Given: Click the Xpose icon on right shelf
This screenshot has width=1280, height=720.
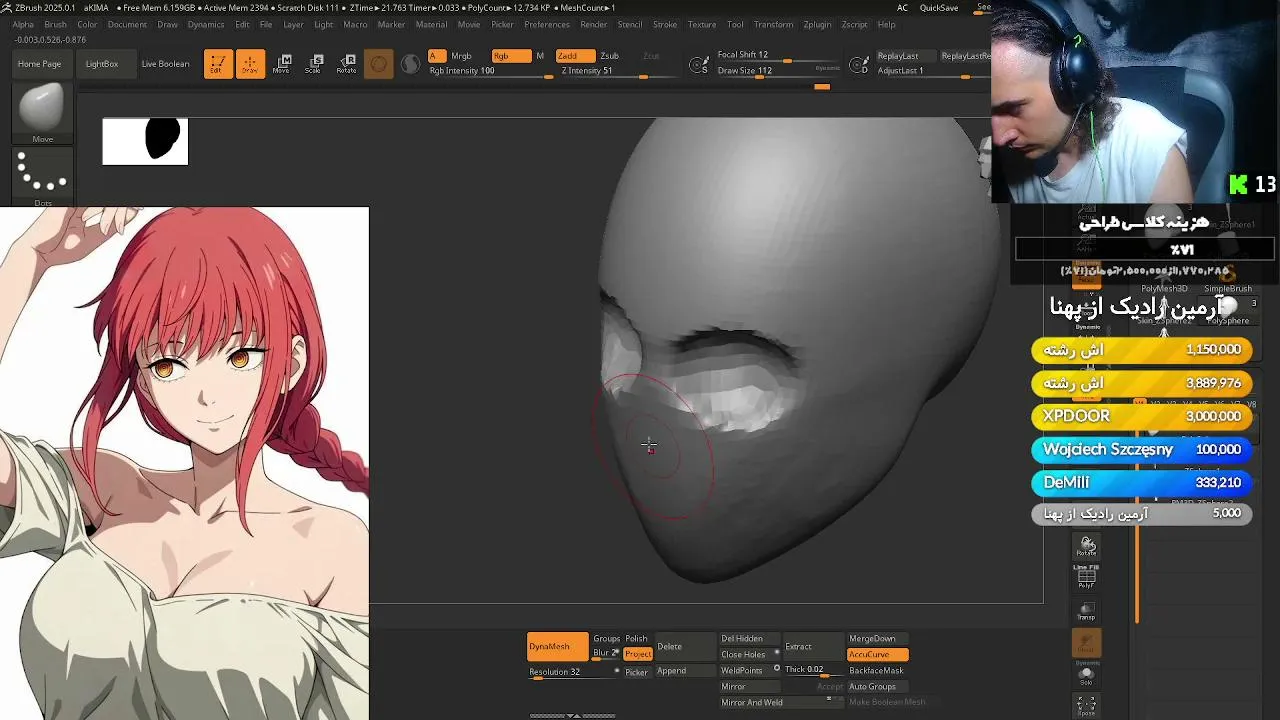Looking at the screenshot, I should click(1087, 706).
